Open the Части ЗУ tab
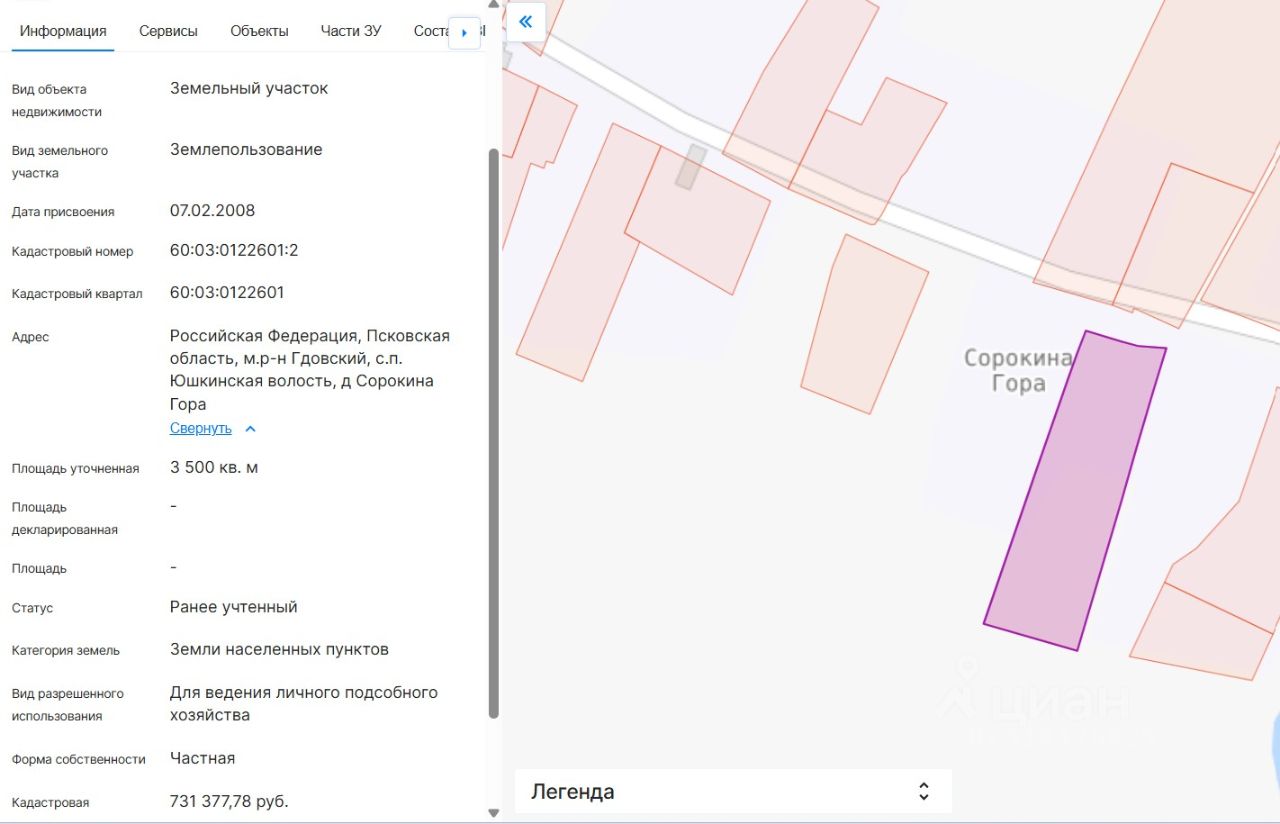 coord(350,31)
